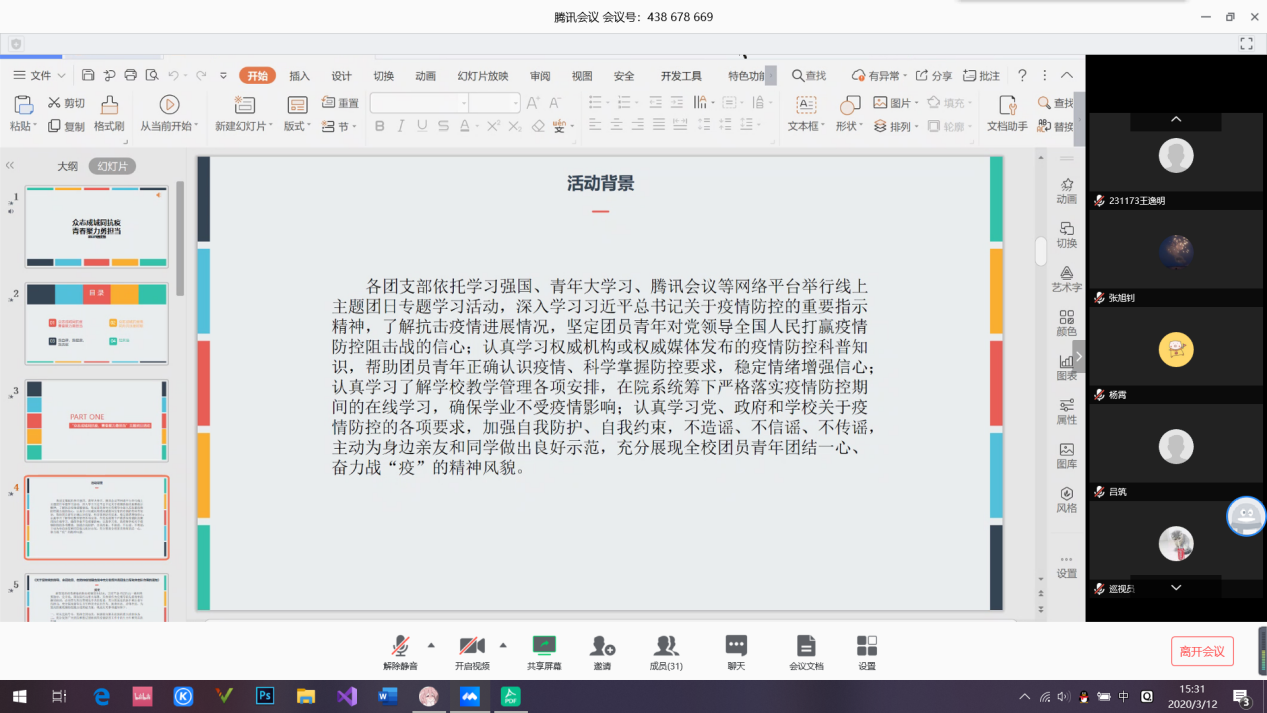
Task: Toggle bold formatting B button
Action: click(x=380, y=126)
